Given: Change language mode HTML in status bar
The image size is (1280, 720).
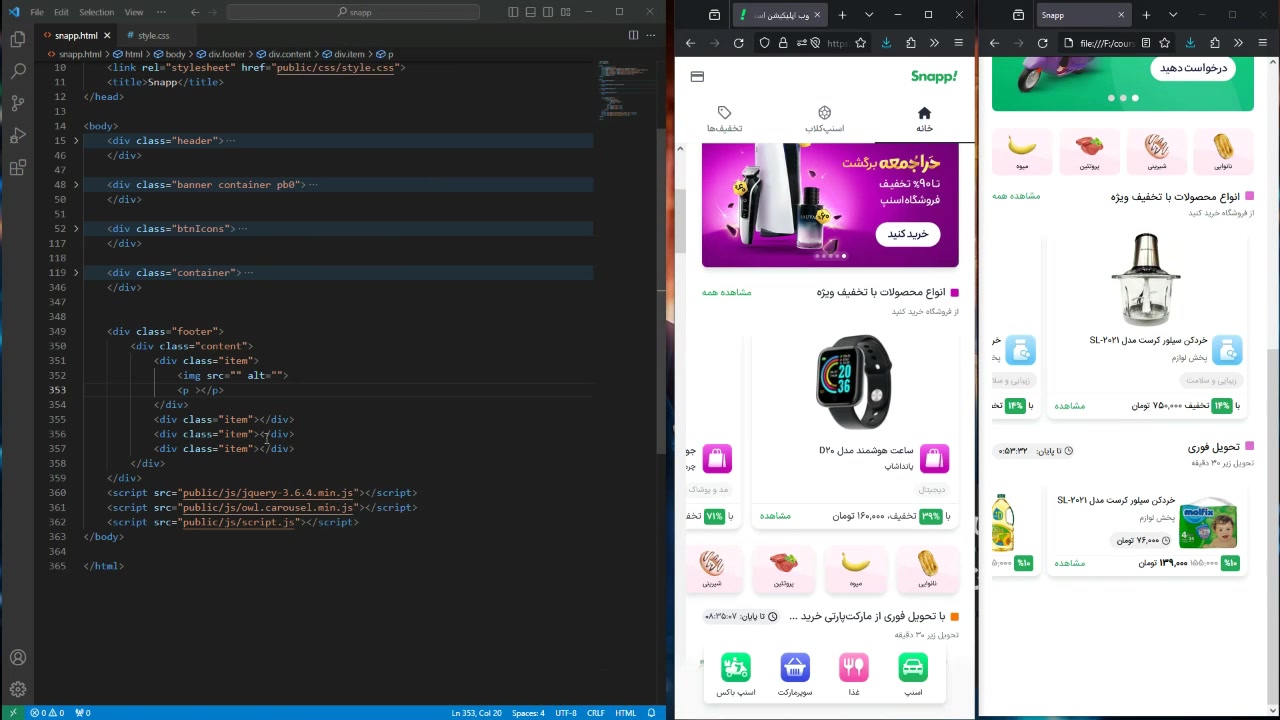Looking at the screenshot, I should pyautogui.click(x=626, y=713).
